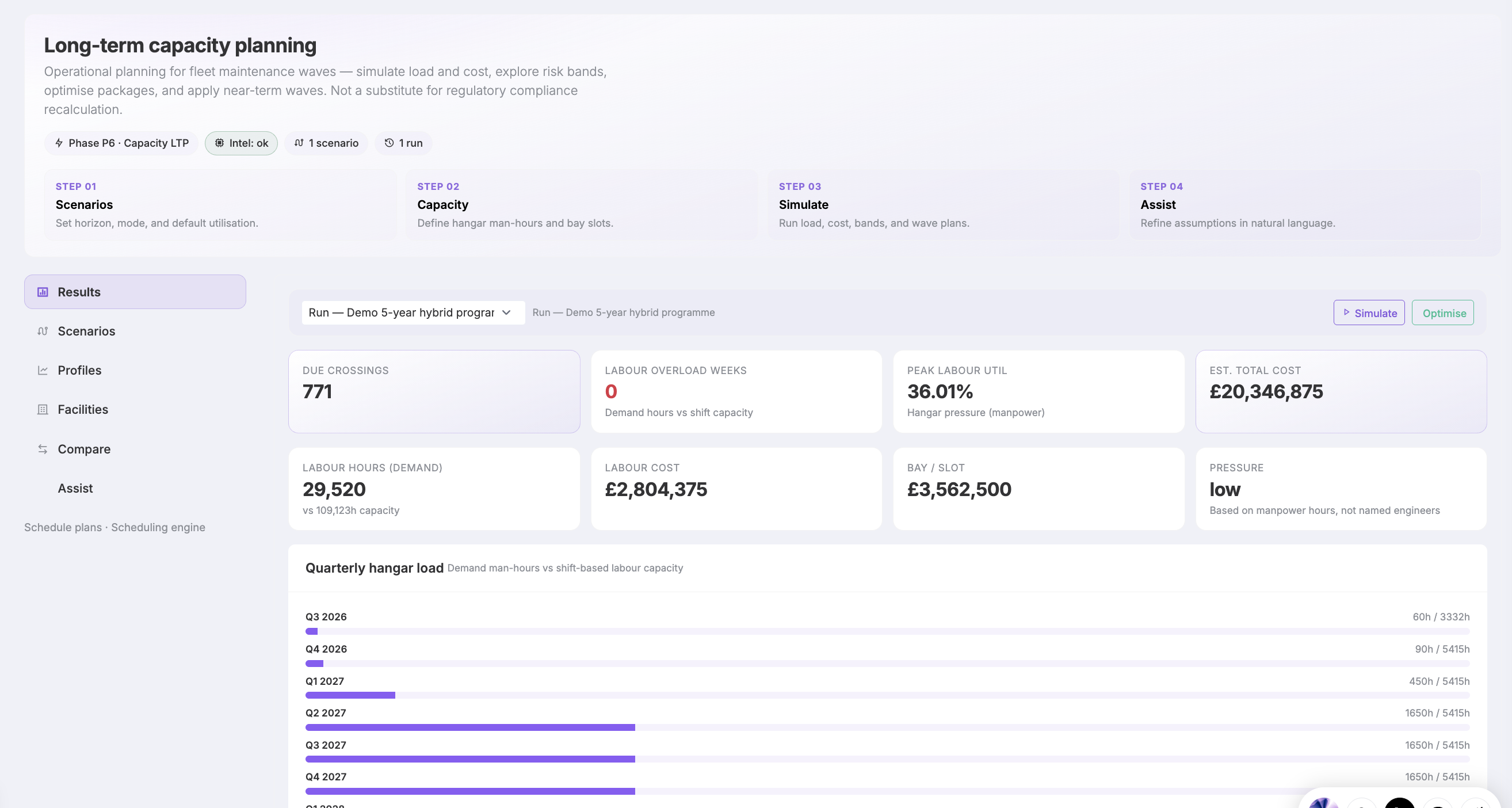Image resolution: width=1512 pixels, height=808 pixels.
Task: Open the Step 02 Capacity card
Action: point(582,204)
